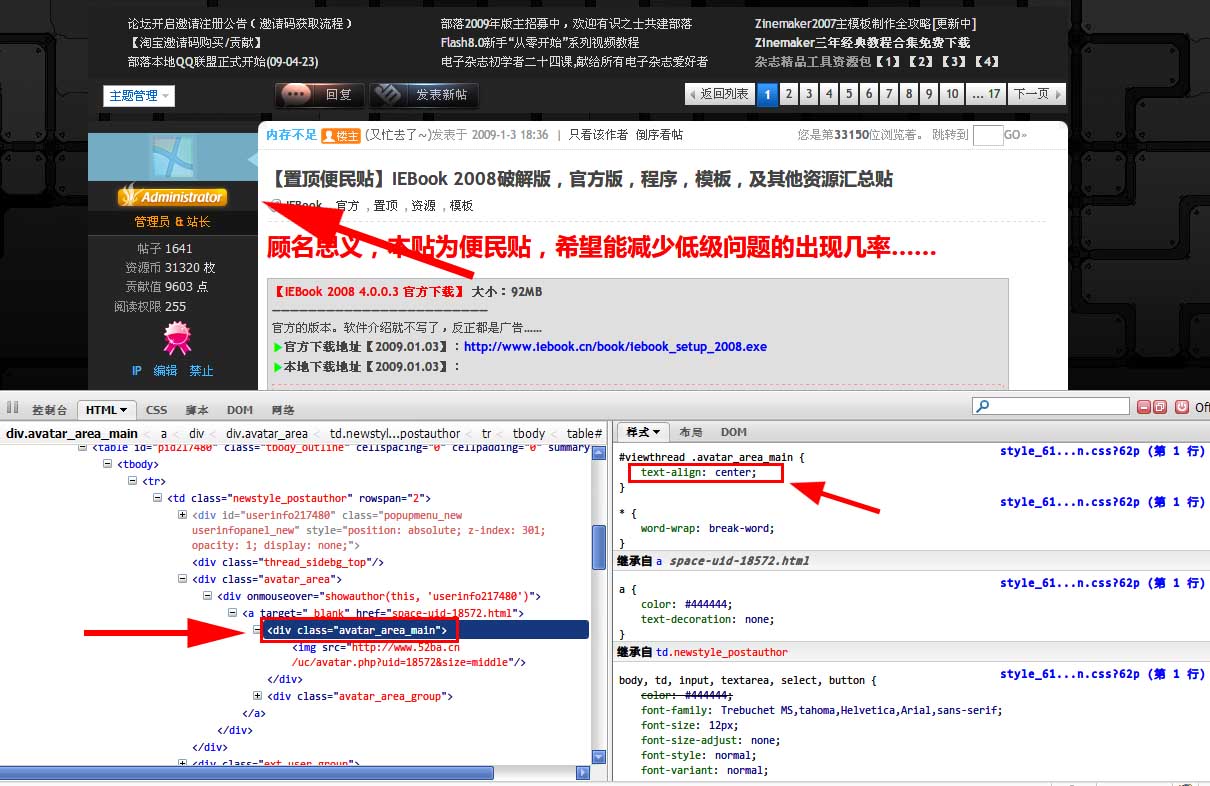1210x786 pixels.
Task: Click 只看该作者 link
Action: click(598, 135)
